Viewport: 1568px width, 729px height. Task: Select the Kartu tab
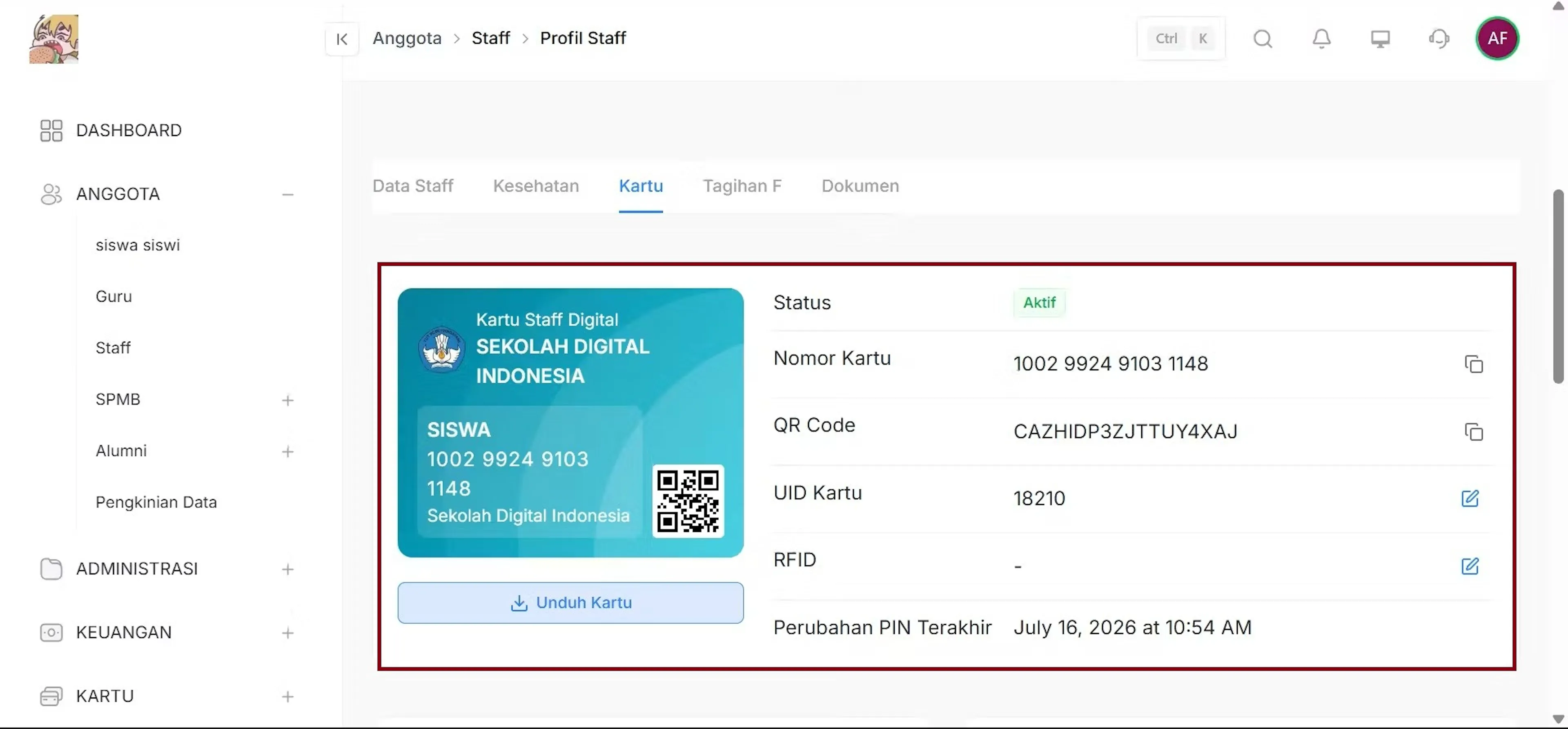[641, 186]
